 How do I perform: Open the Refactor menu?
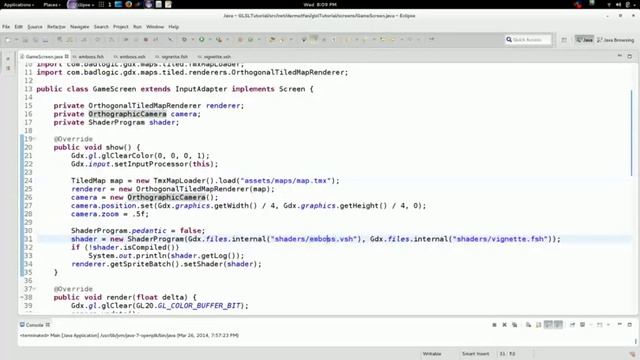(56, 27)
